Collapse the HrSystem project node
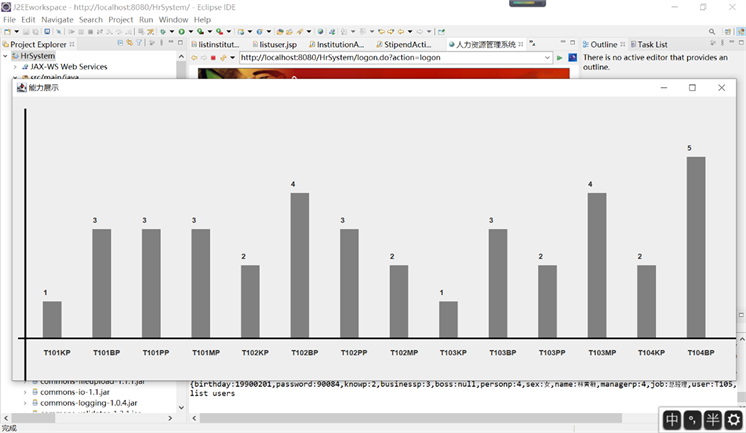Image resolution: width=746 pixels, height=433 pixels. coord(7,56)
